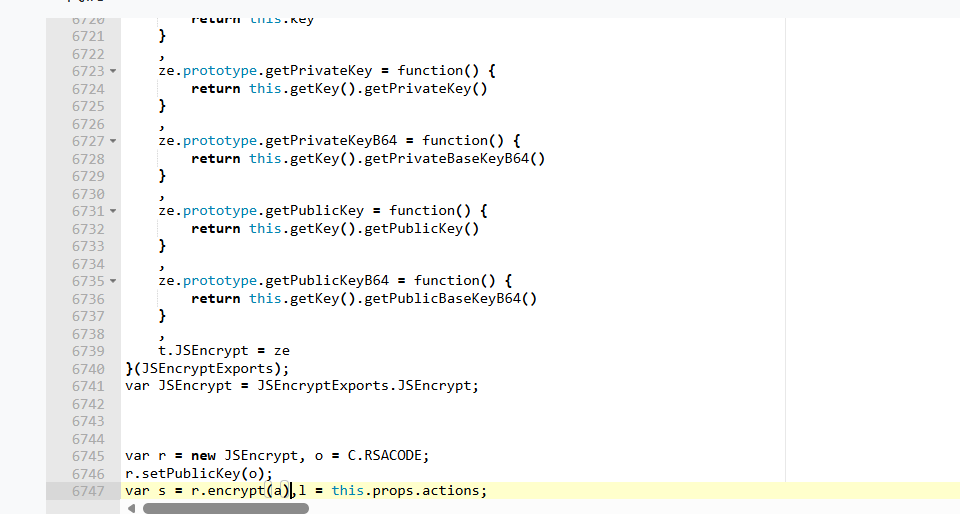Click 'r.setPublicKey(o);' statement
The height and width of the screenshot is (514, 960).
(x=199, y=474)
